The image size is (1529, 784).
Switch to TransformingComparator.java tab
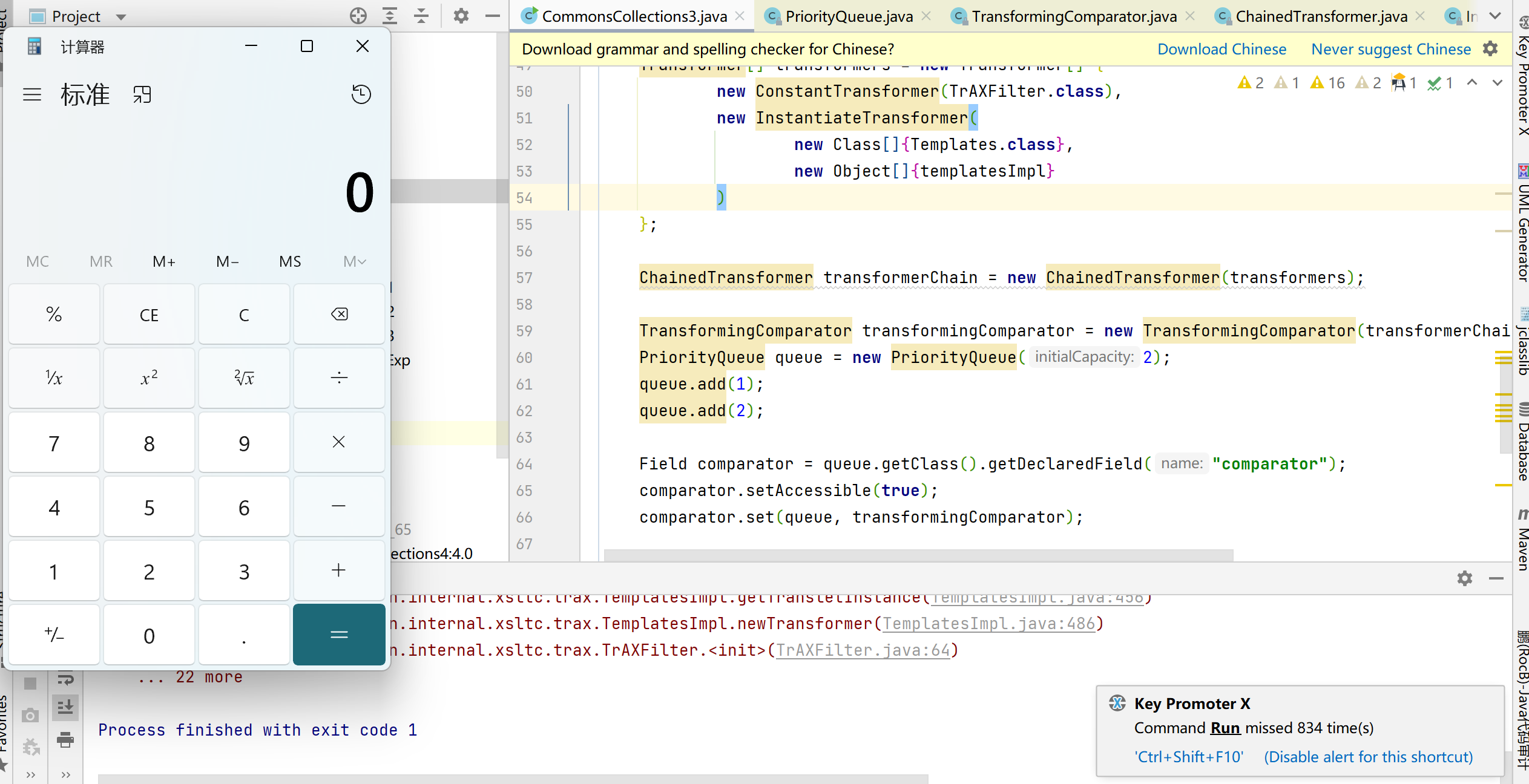point(1074,16)
